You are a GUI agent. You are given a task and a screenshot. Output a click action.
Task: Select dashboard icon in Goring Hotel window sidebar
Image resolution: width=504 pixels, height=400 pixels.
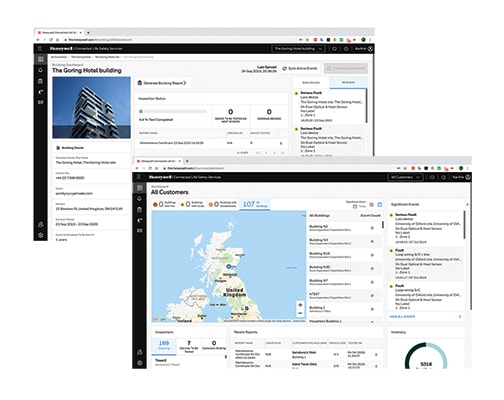coord(41,59)
